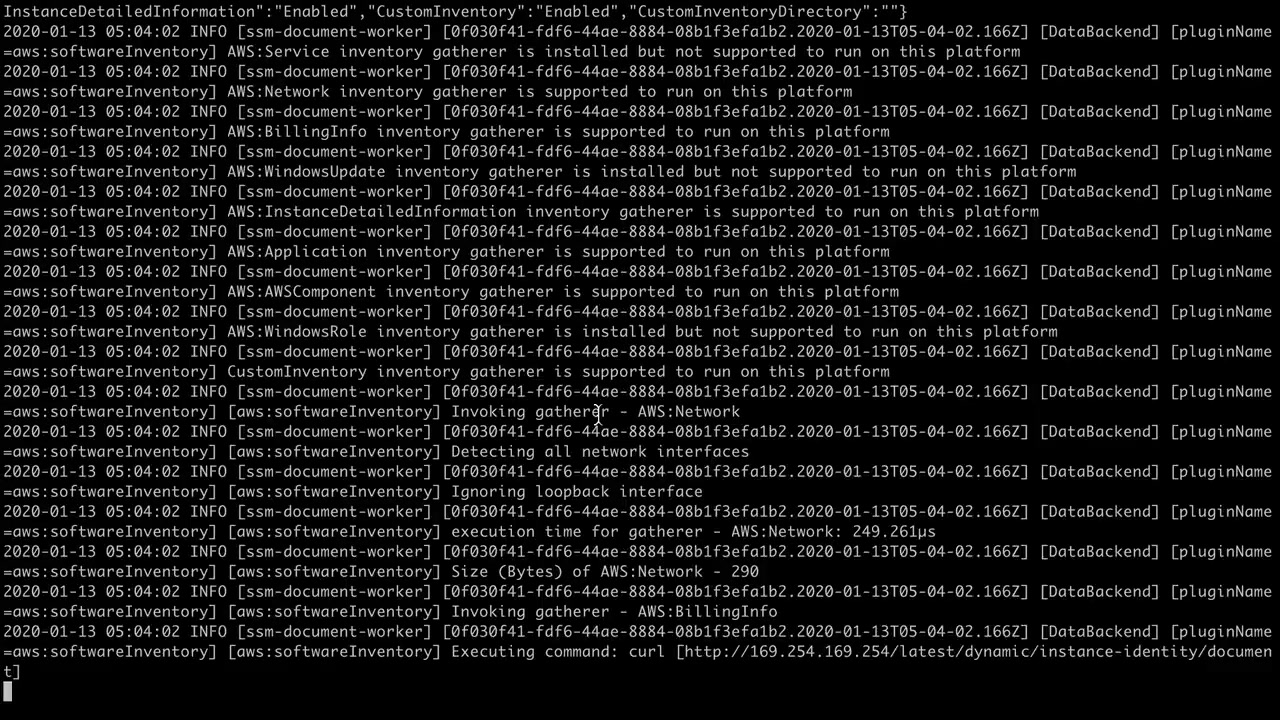Click the AWS:Service gatherer log text
Screen dimensions: 1280x720
click(x=624, y=51)
